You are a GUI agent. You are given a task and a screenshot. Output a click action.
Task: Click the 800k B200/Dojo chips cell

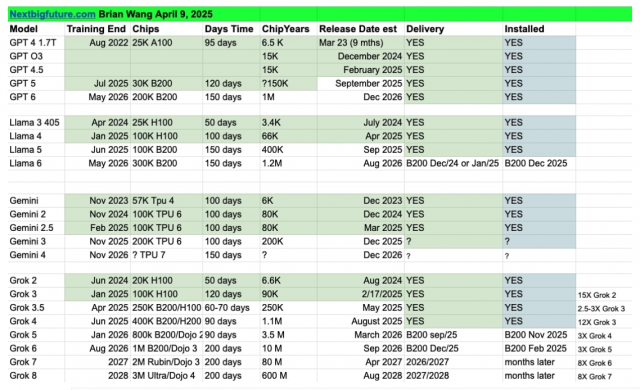pyautogui.click(x=167, y=335)
